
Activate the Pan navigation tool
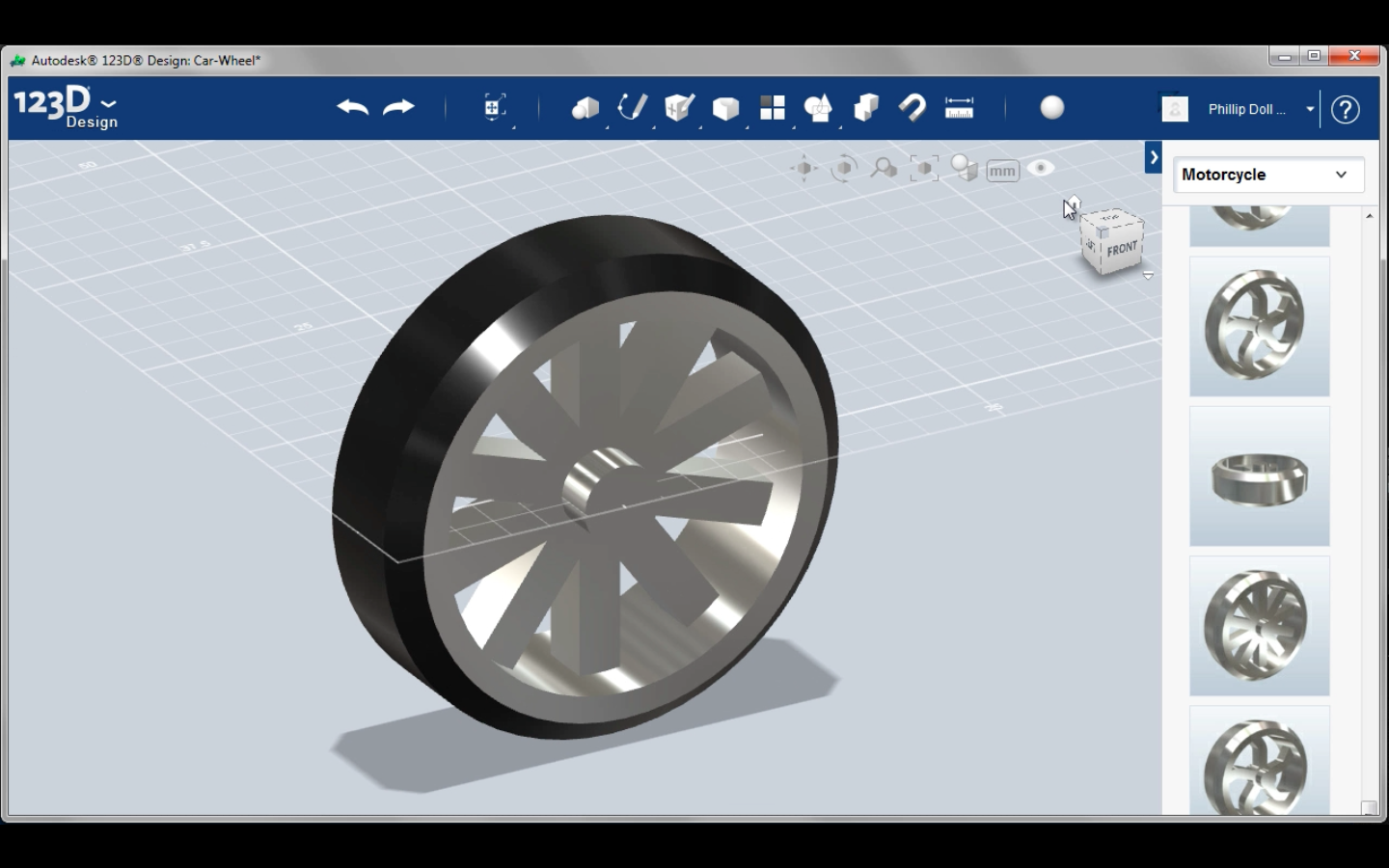point(803,169)
